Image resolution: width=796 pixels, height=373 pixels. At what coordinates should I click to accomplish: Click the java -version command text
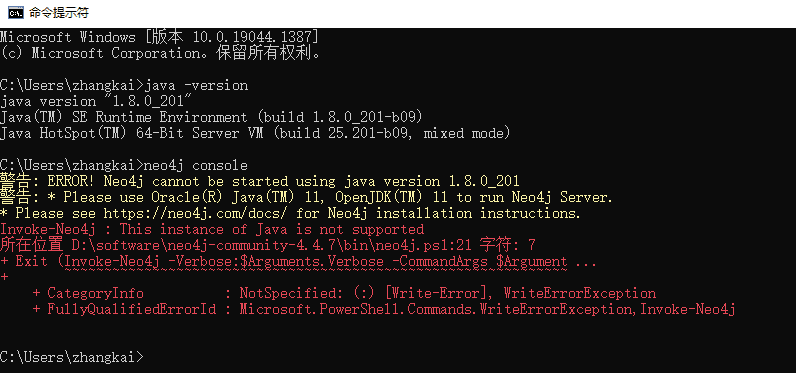tap(196, 85)
